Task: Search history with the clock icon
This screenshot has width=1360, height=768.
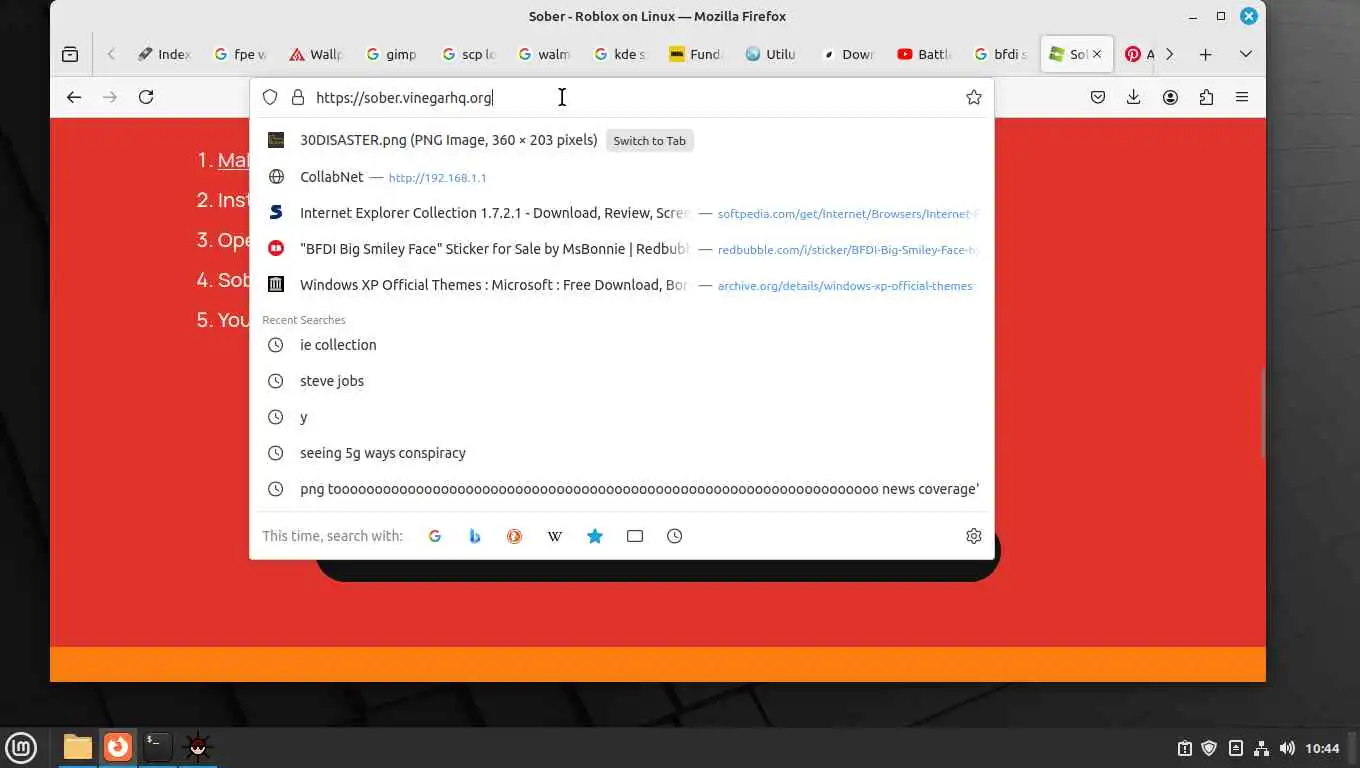Action: point(675,536)
